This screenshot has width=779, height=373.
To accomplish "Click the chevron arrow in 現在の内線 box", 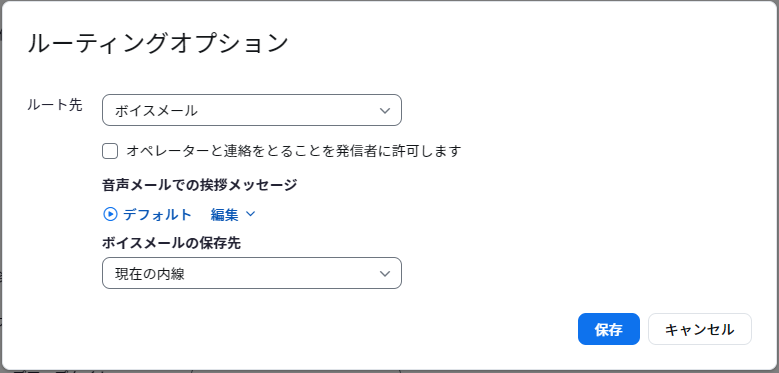I will (385, 273).
